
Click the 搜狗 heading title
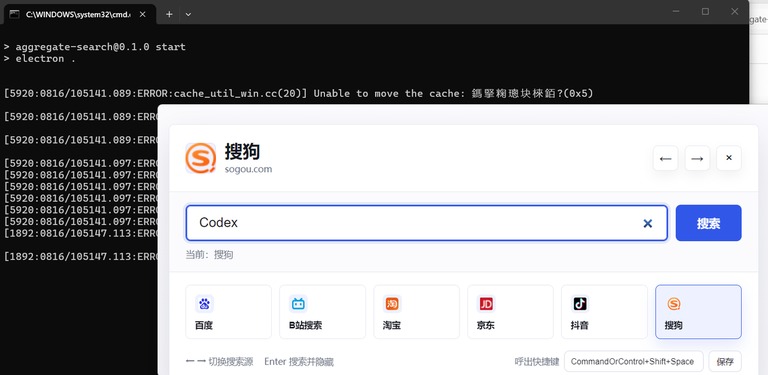pyautogui.click(x=242, y=151)
